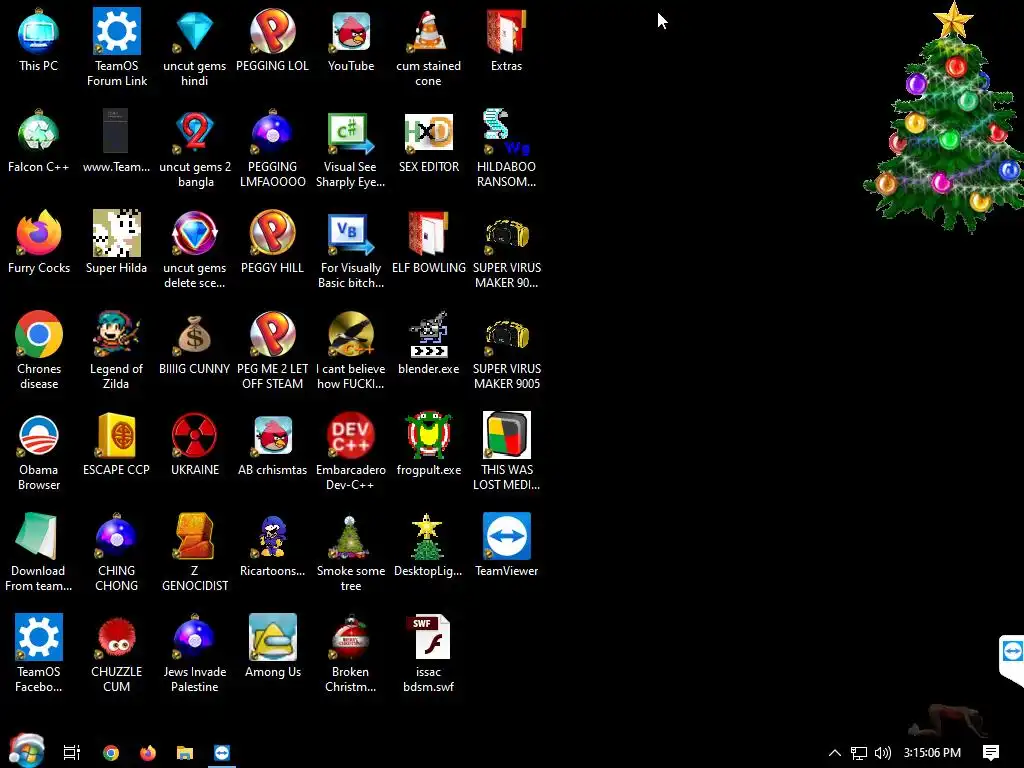Screen dimensions: 1024x768
Task: Open the Action Center notifications icon
Action: tap(991, 752)
